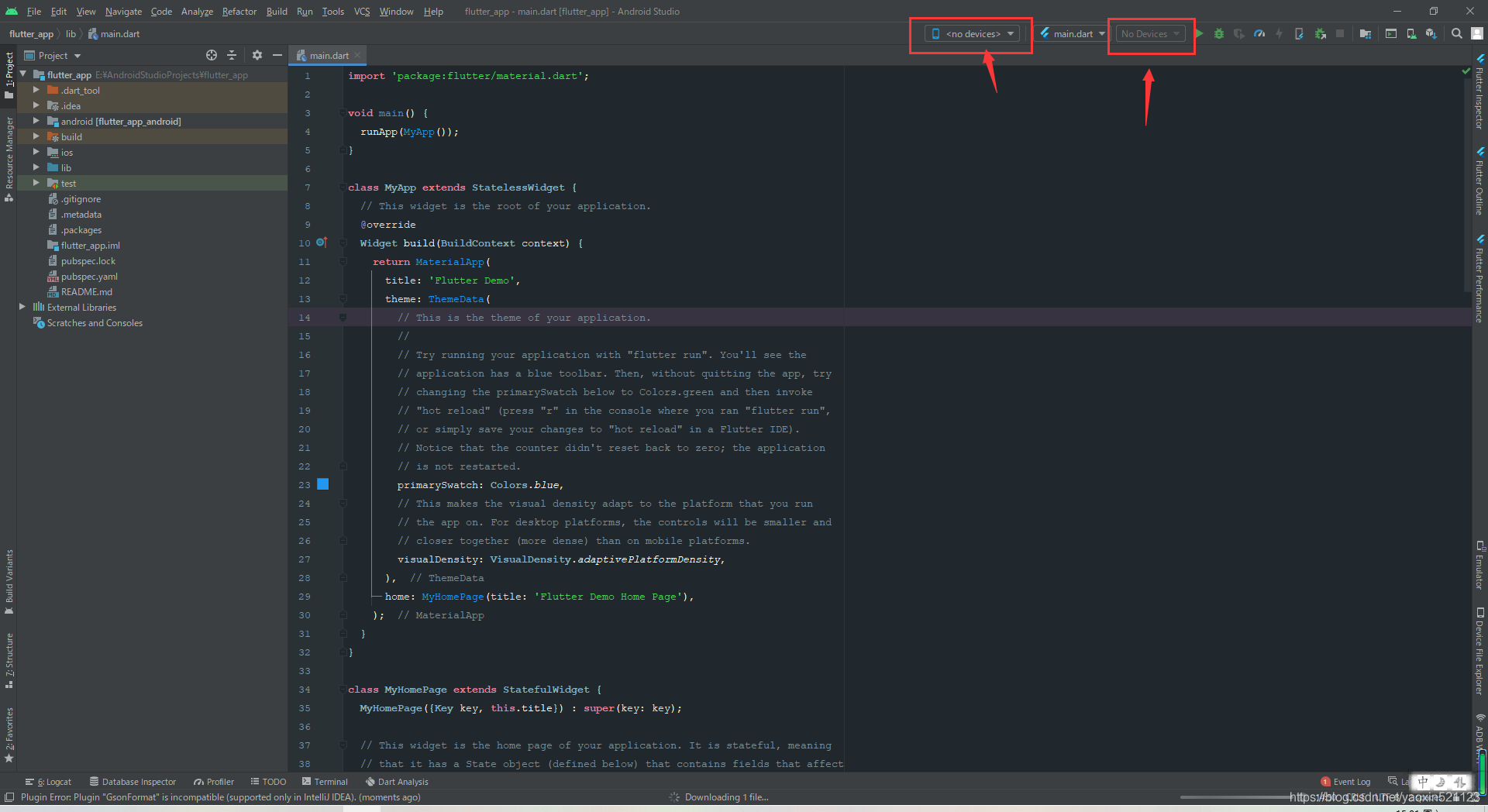Click the Search Everywhere magnifier
The width and height of the screenshot is (1488, 812).
1457,33
